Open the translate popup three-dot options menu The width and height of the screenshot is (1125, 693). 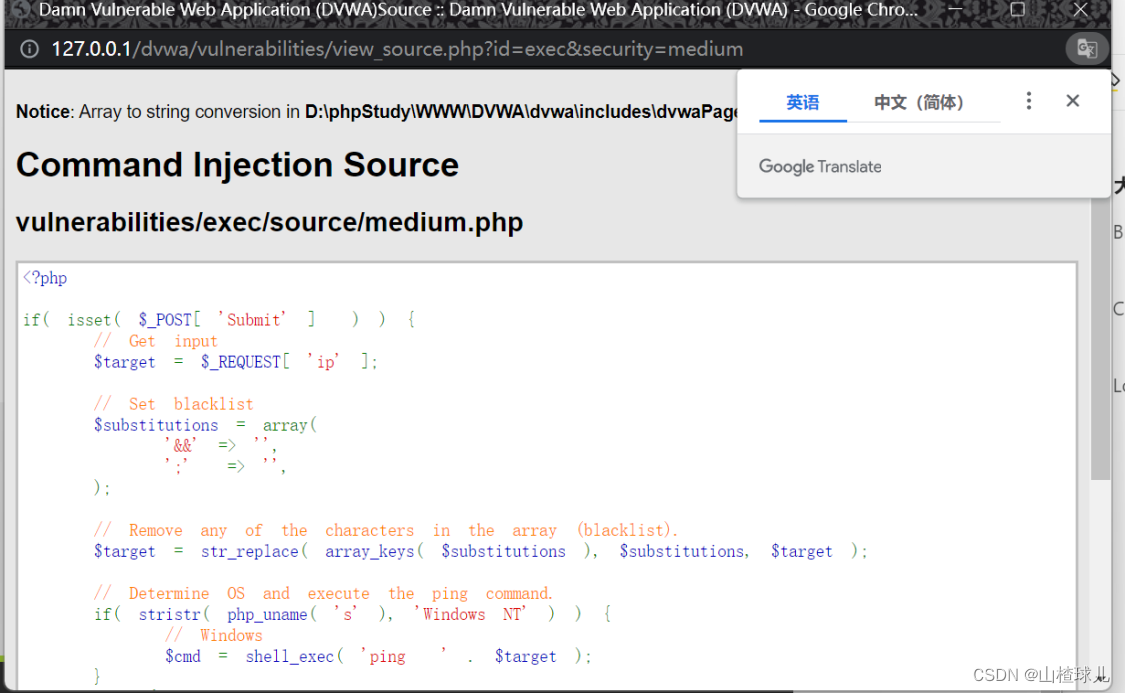coord(1028,100)
